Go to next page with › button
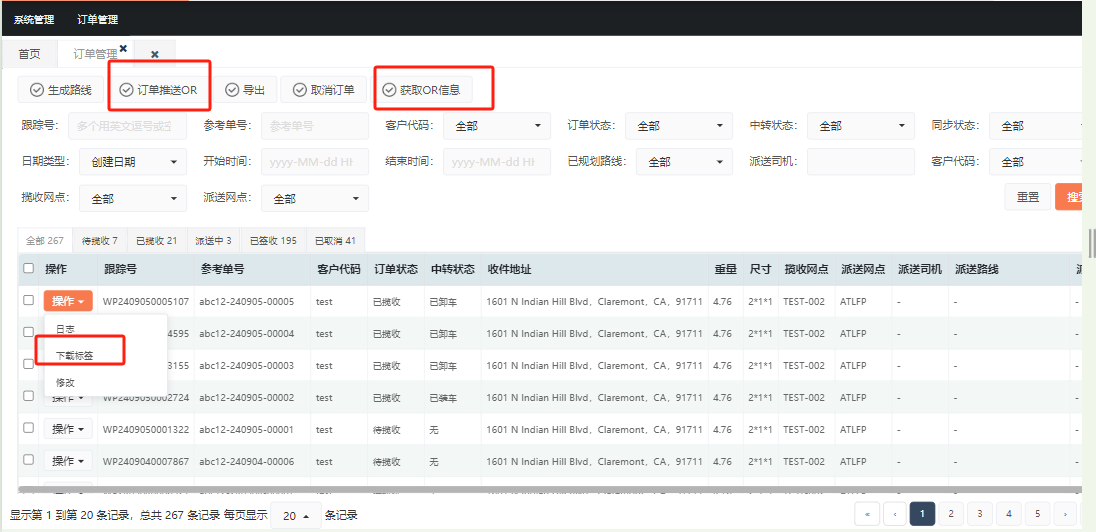 tap(1065, 514)
